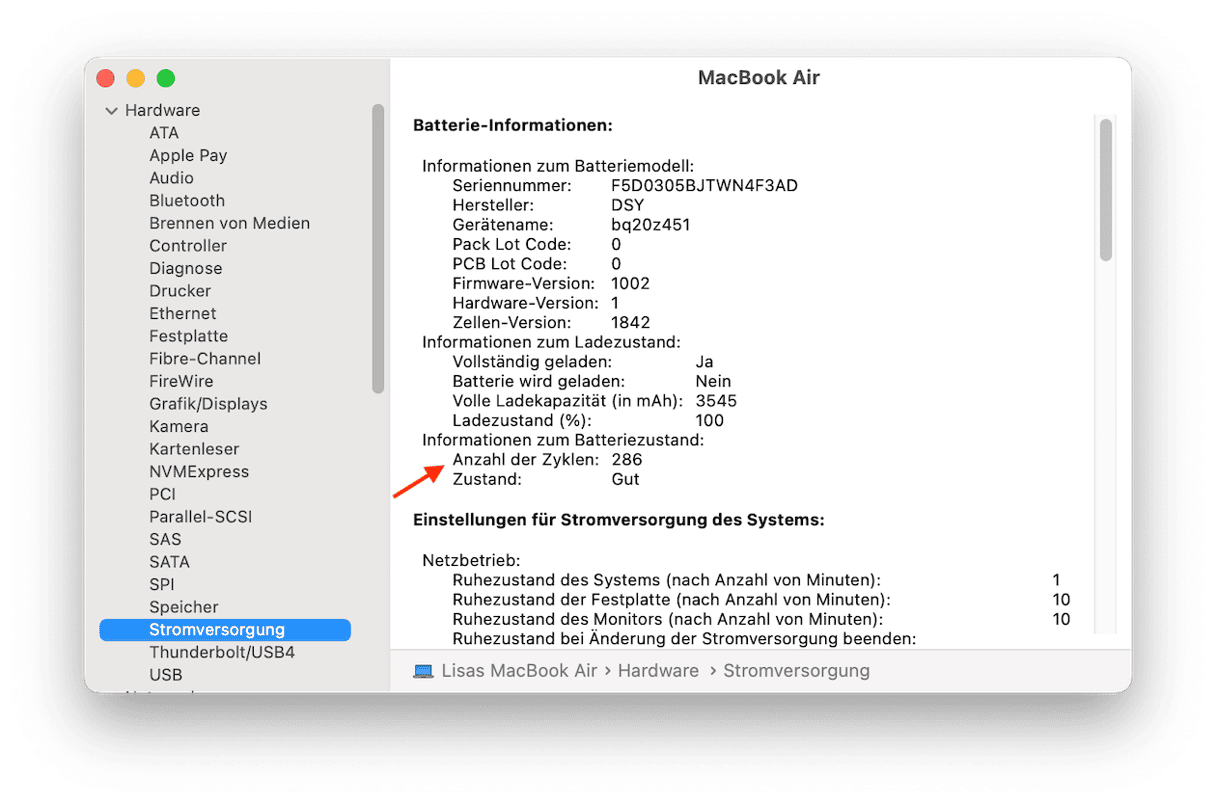Click the Netzbetrieb label
The image size is (1216, 804).
point(471,560)
